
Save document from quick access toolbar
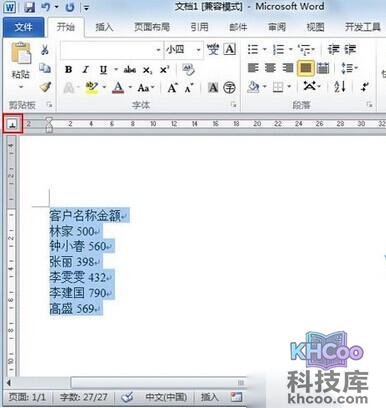[29, 7]
